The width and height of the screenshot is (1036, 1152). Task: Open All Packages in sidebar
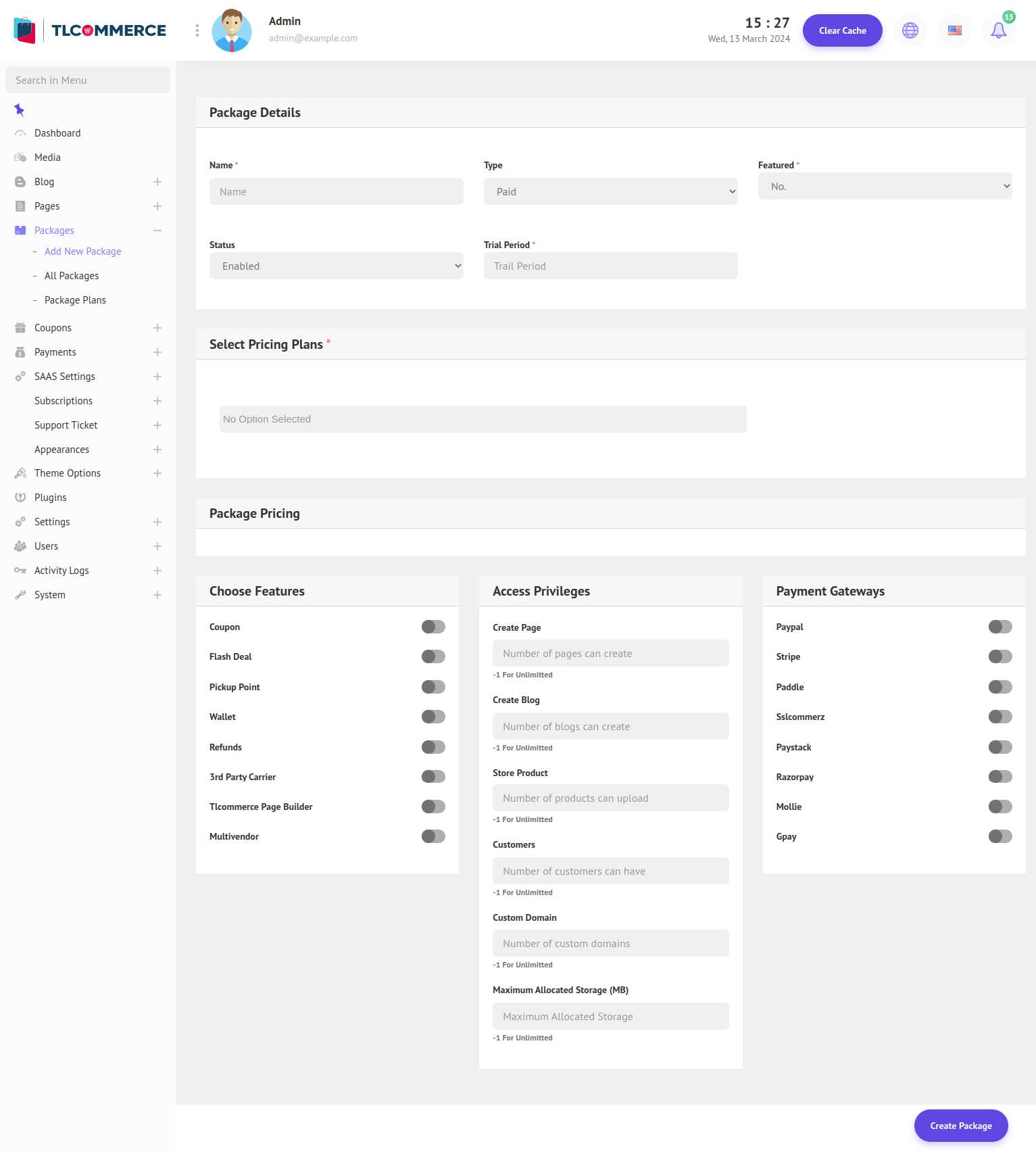click(72, 276)
